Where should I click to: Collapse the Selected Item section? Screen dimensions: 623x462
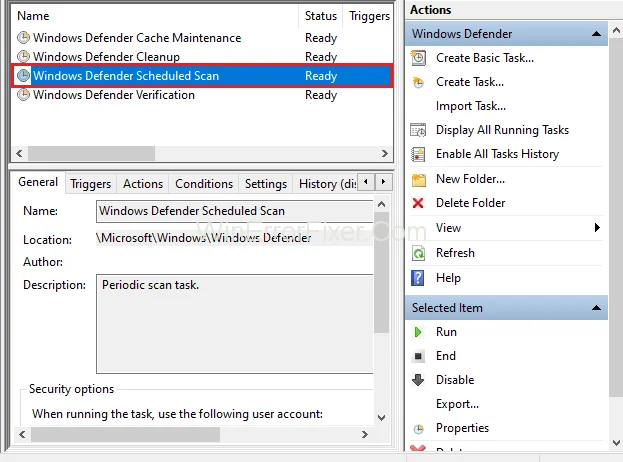[x=597, y=308]
